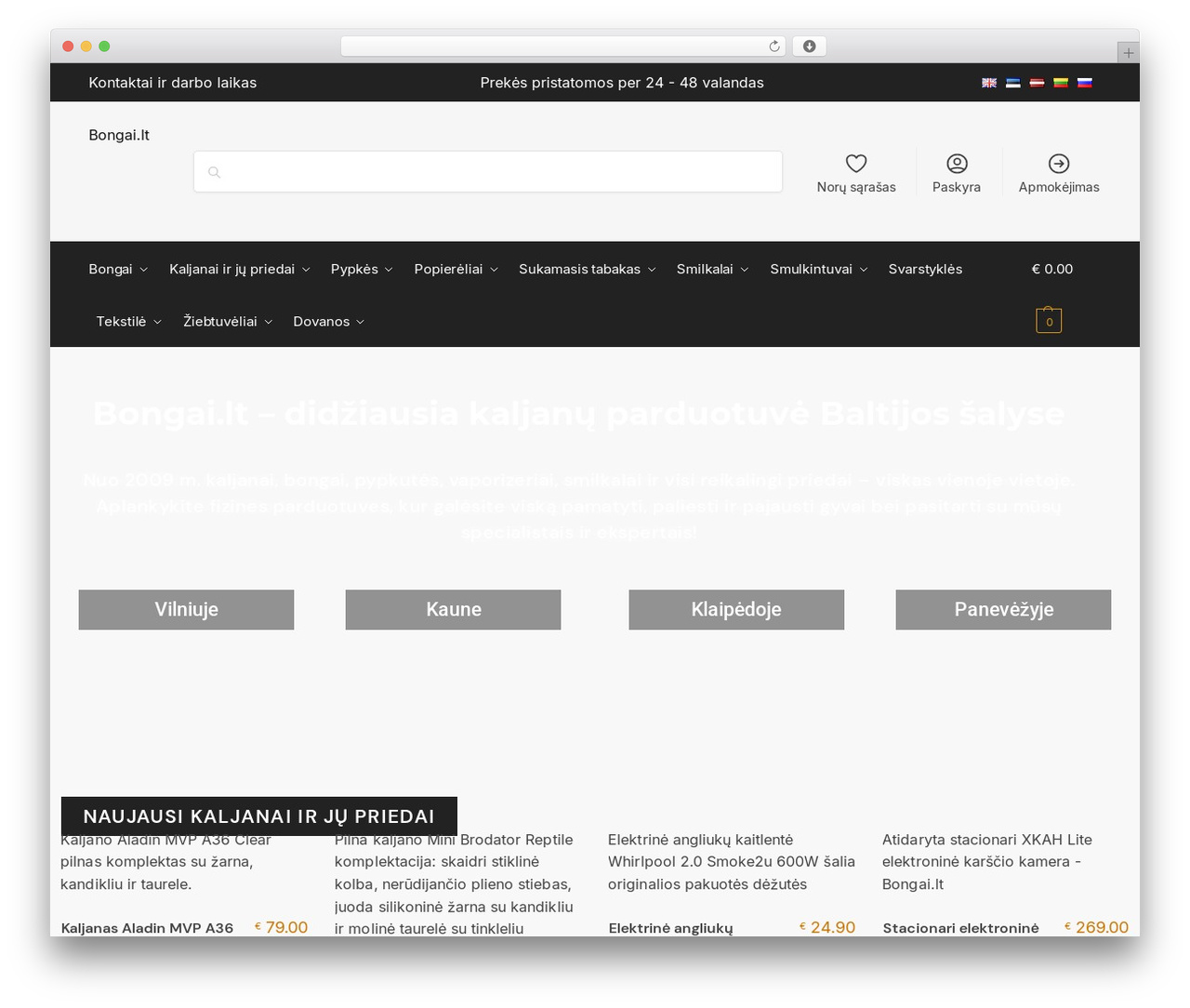The height and width of the screenshot is (1008, 1190).
Task: Expand Kaljanai ir jų priedai menu
Action: [240, 269]
